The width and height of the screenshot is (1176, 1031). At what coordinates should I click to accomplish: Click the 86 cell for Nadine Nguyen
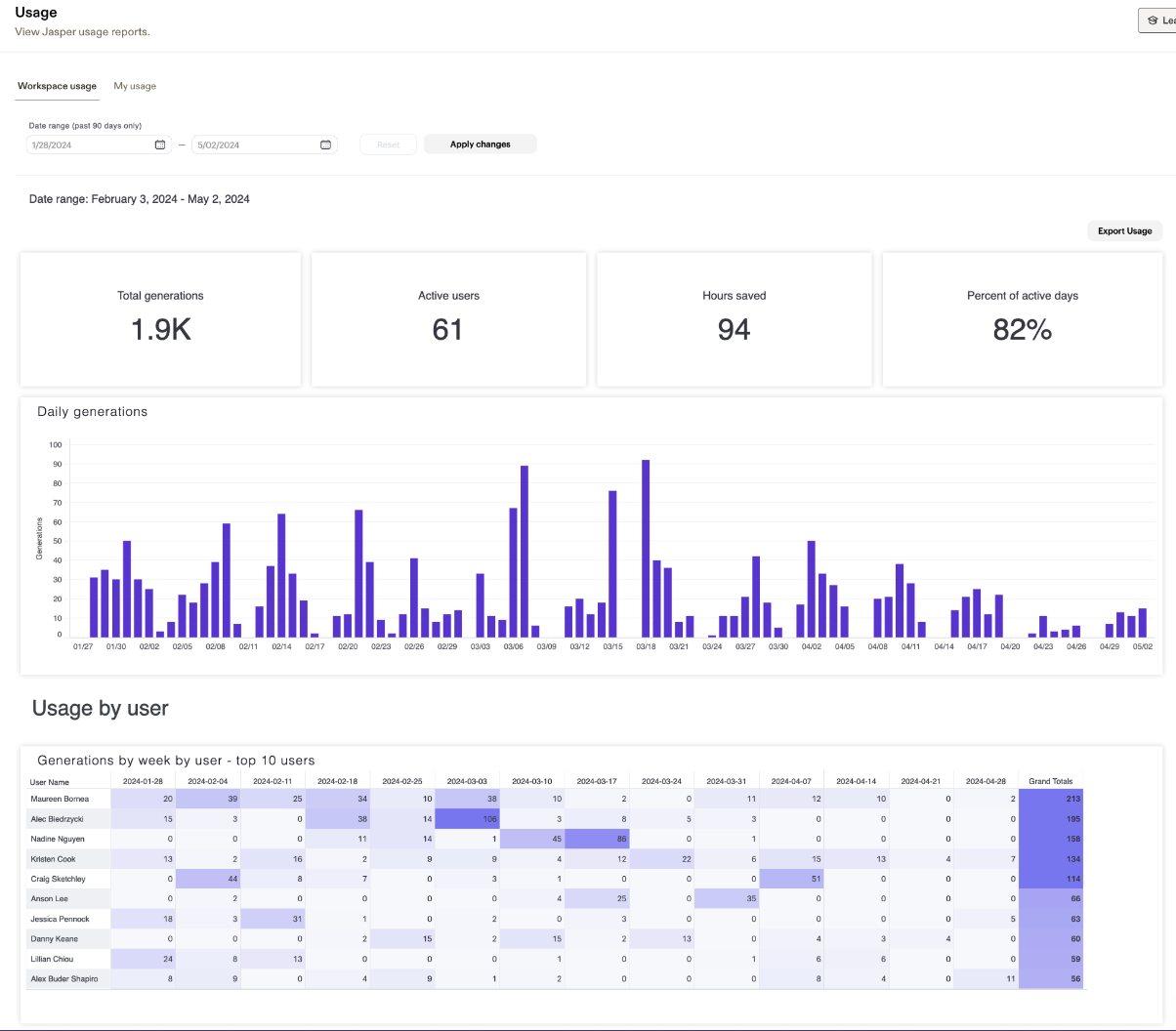pos(597,839)
